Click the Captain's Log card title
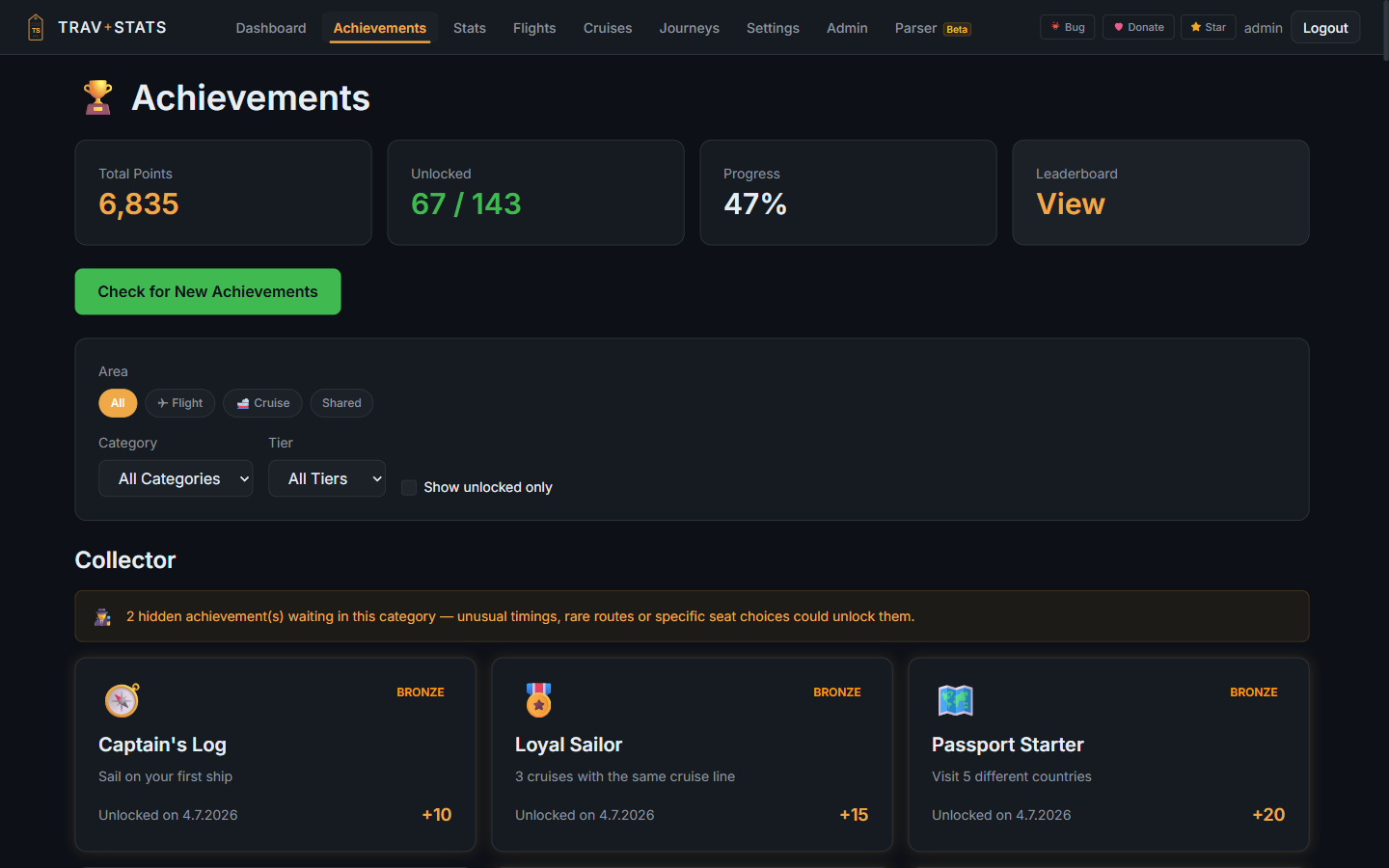1389x868 pixels. click(162, 745)
